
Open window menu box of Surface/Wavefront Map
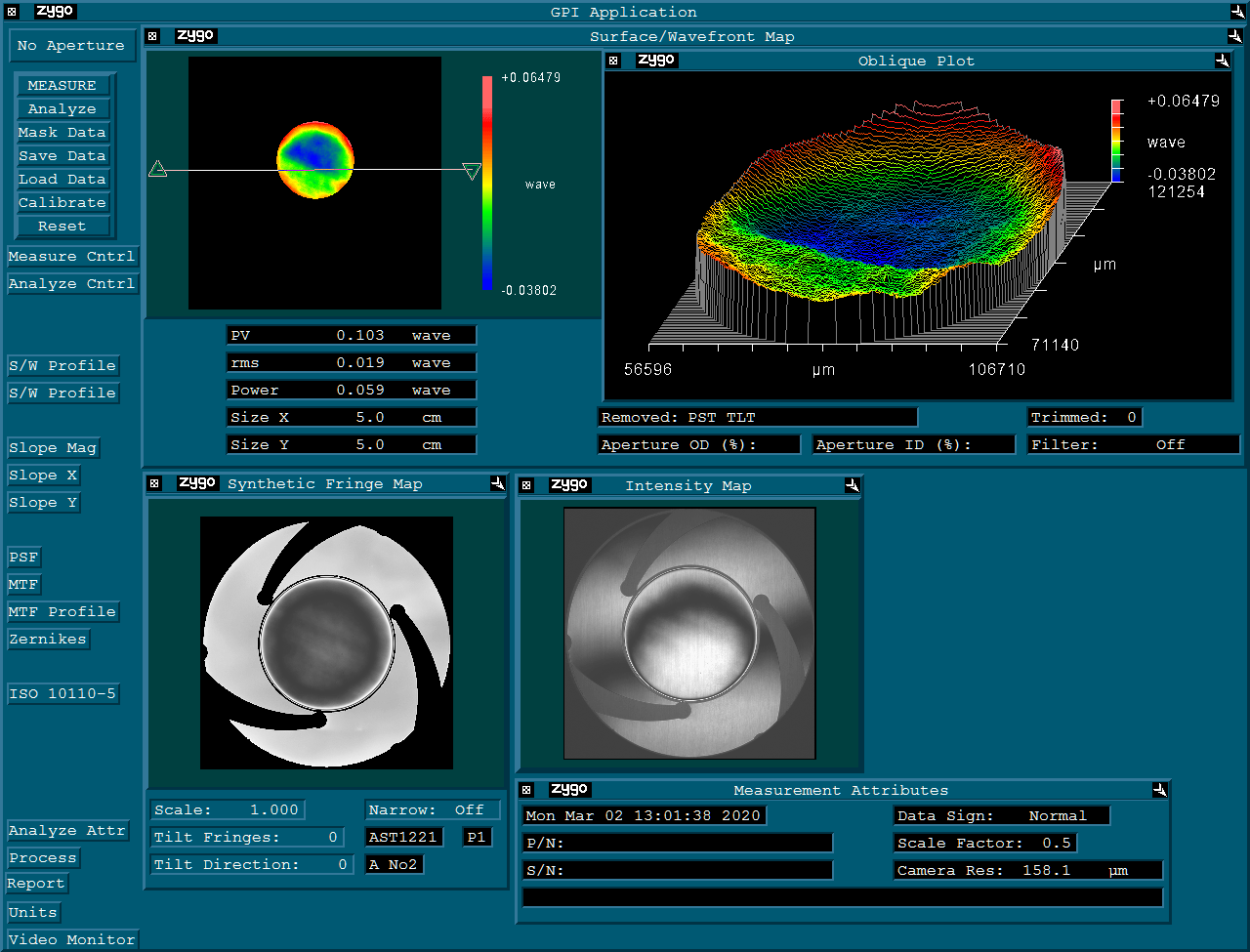pos(152,36)
